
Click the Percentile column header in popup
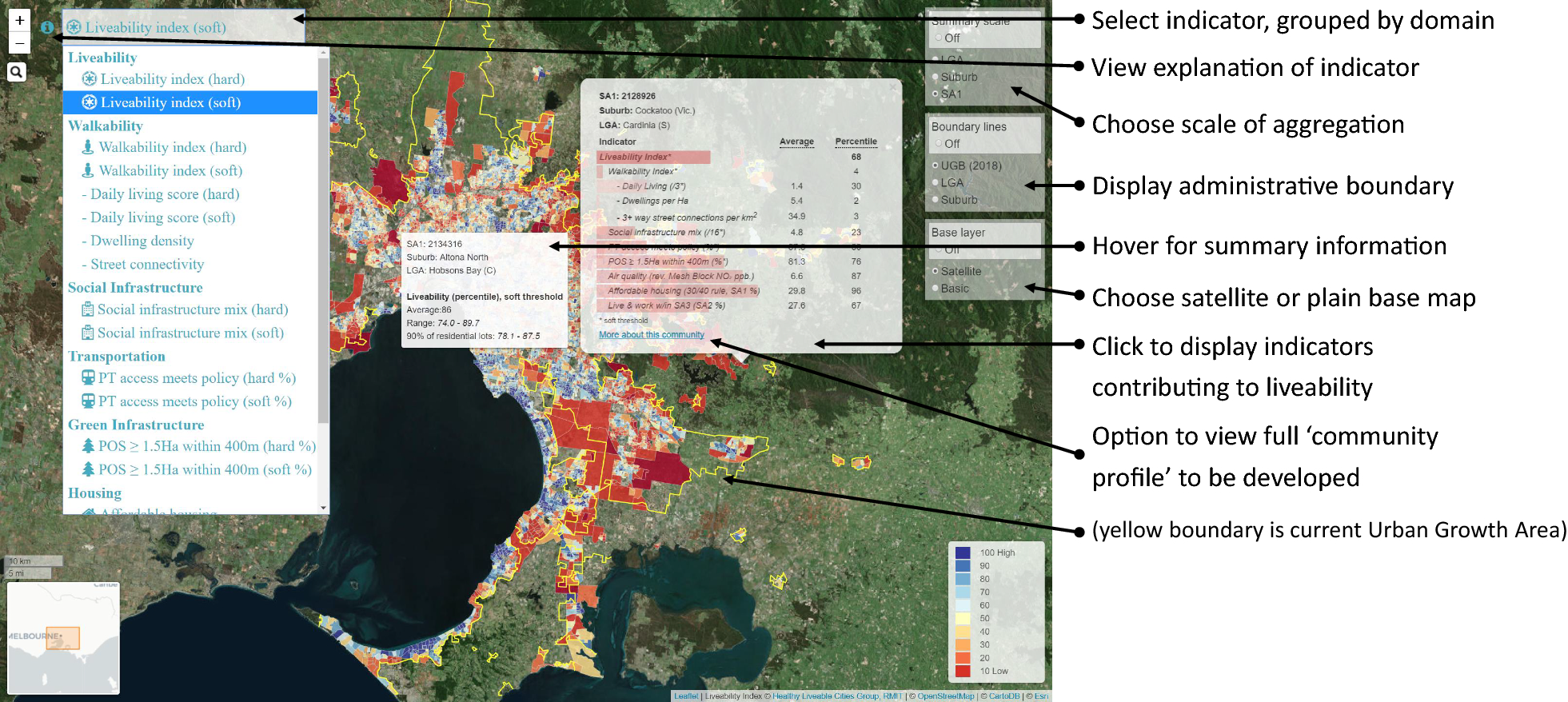click(x=856, y=142)
